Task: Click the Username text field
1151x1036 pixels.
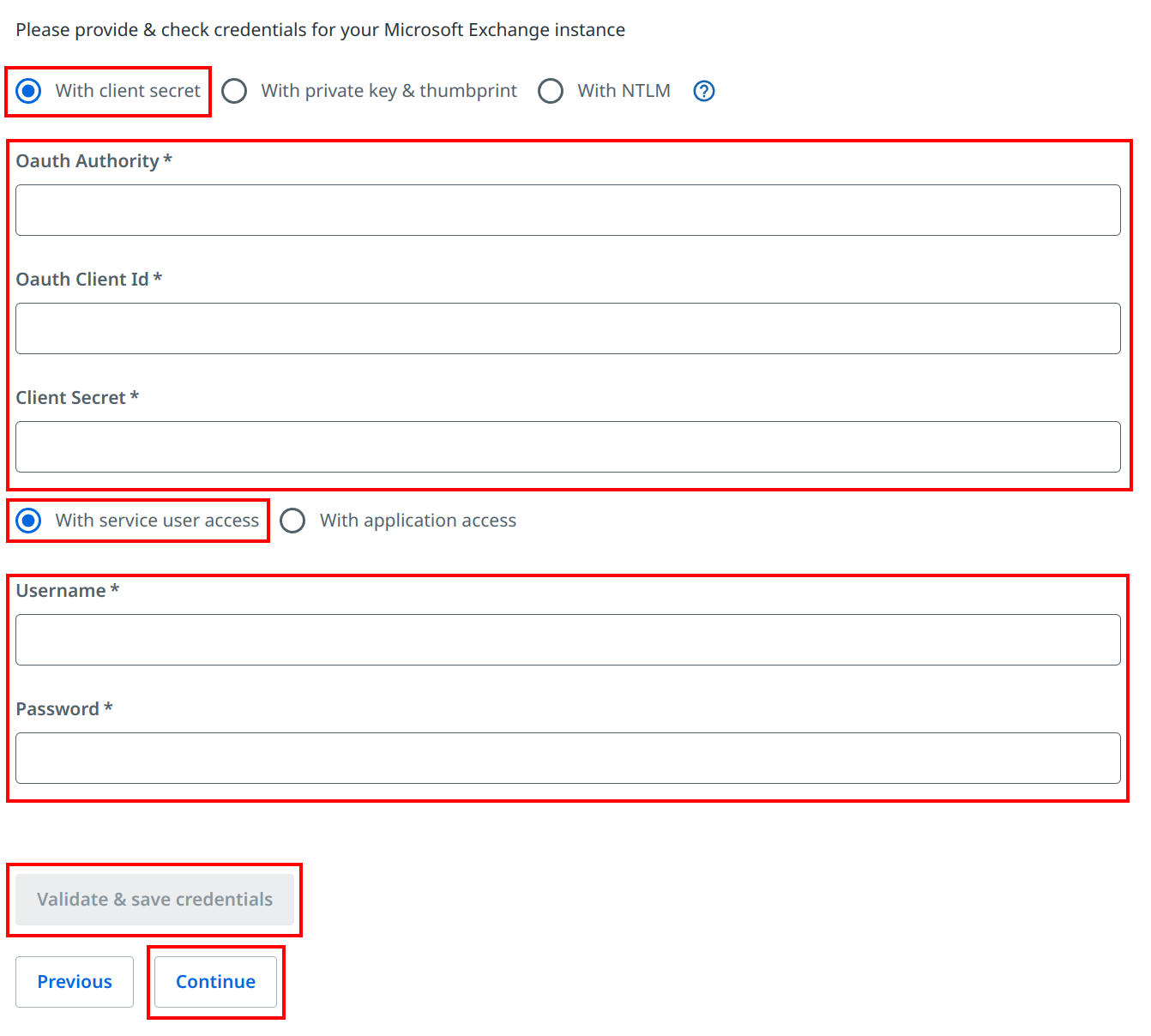Action: [x=568, y=640]
